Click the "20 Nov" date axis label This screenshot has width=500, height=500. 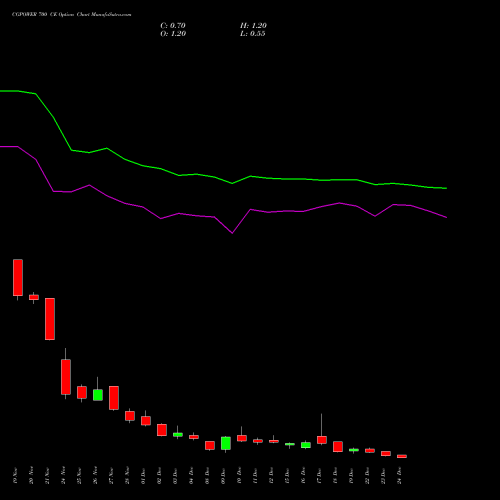[31, 476]
